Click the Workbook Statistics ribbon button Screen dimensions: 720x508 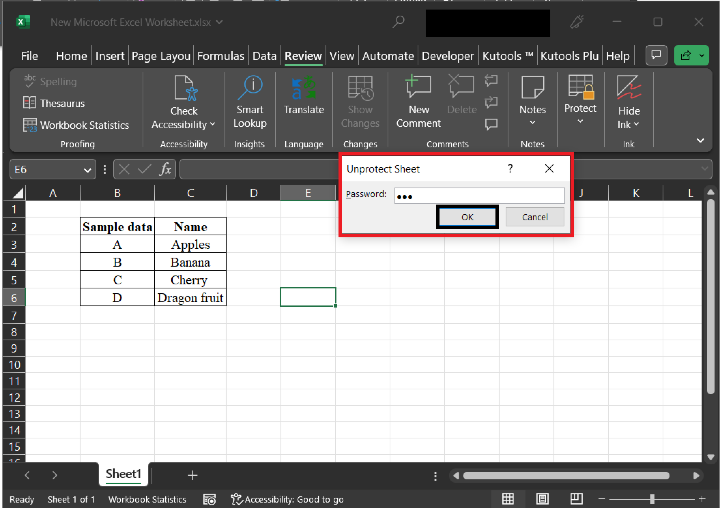[x=76, y=125]
